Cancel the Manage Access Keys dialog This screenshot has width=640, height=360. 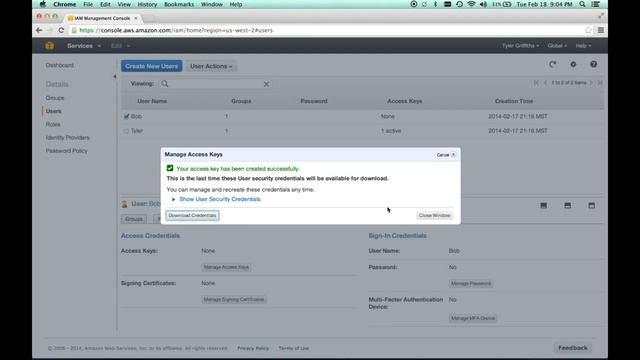coord(446,155)
